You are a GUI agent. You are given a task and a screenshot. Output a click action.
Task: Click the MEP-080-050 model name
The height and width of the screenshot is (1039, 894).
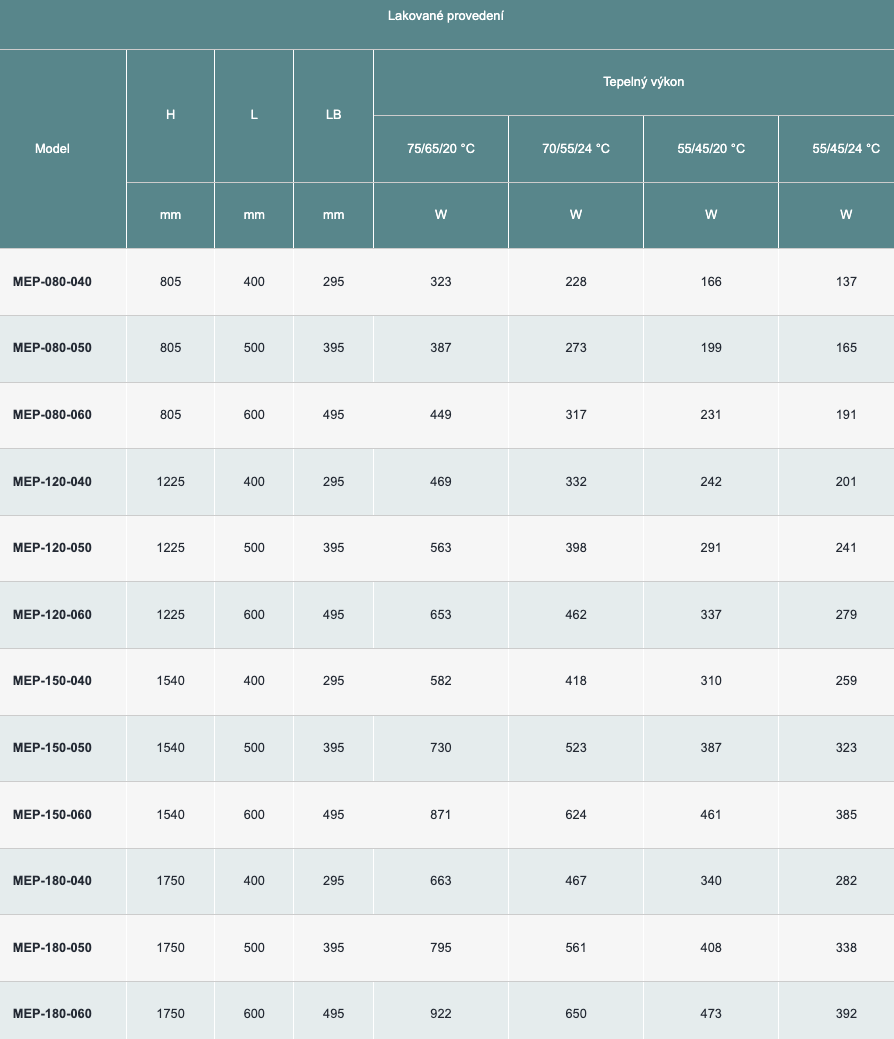(x=52, y=348)
